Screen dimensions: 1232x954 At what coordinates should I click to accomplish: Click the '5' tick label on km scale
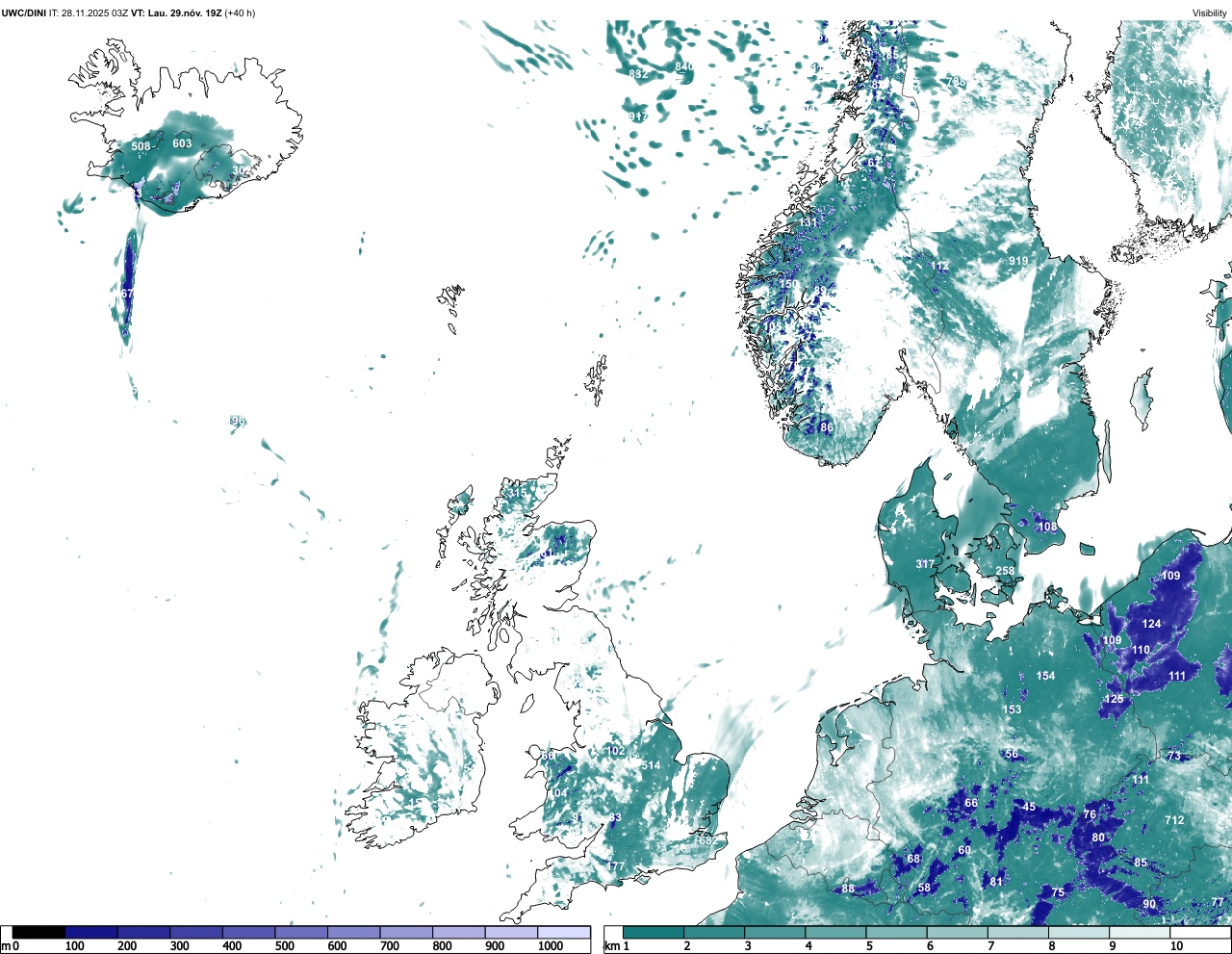coord(868,946)
